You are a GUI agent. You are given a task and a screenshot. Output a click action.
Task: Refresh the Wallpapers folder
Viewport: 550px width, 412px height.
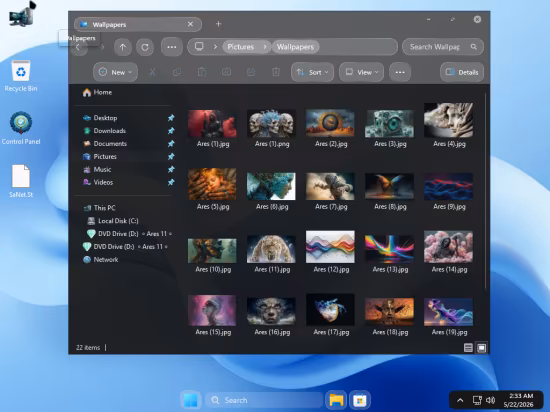(145, 47)
